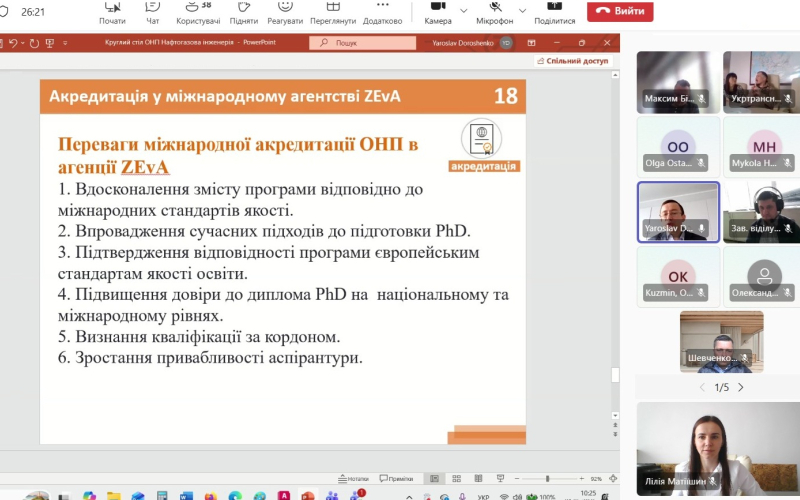
Task: Click text '6. Зростання привабливості аспірантури.'
Action: [210, 358]
